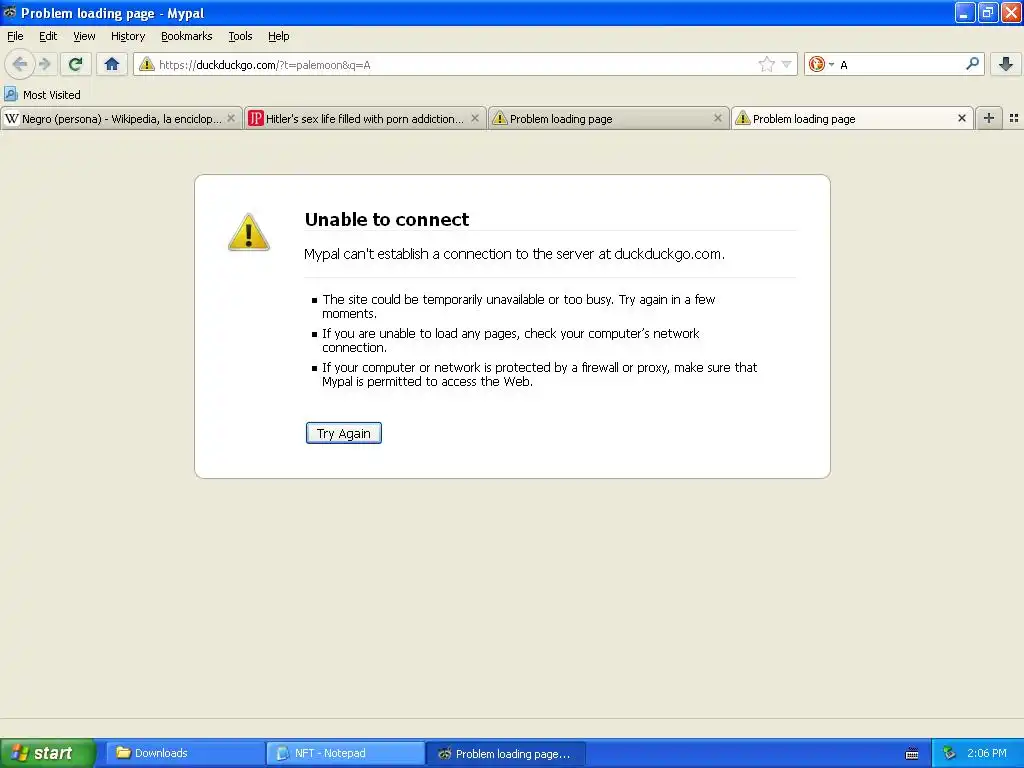Open the Bookmarks menu
The image size is (1024, 768).
[187, 36]
